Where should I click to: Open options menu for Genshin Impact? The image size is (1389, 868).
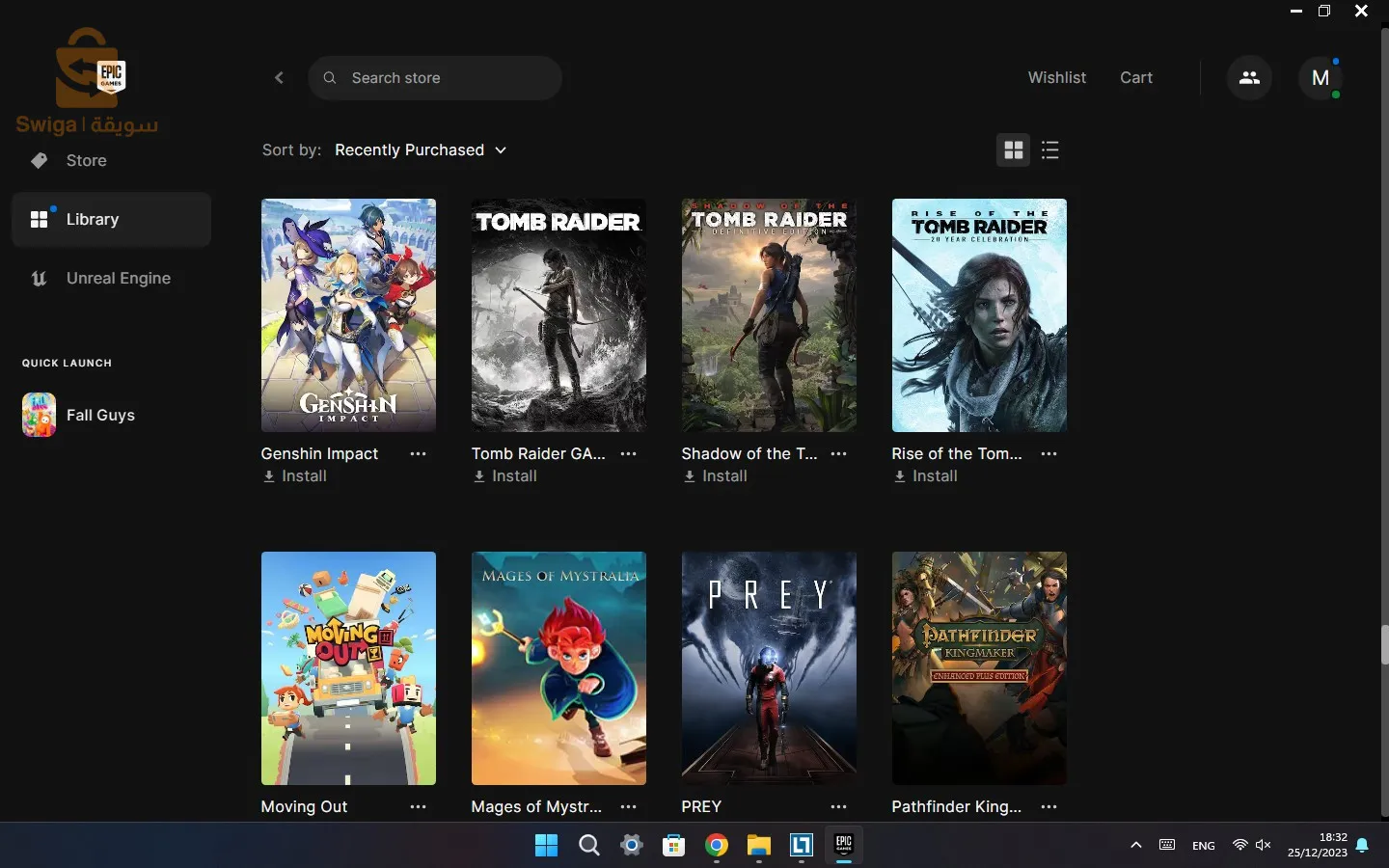[x=418, y=454]
